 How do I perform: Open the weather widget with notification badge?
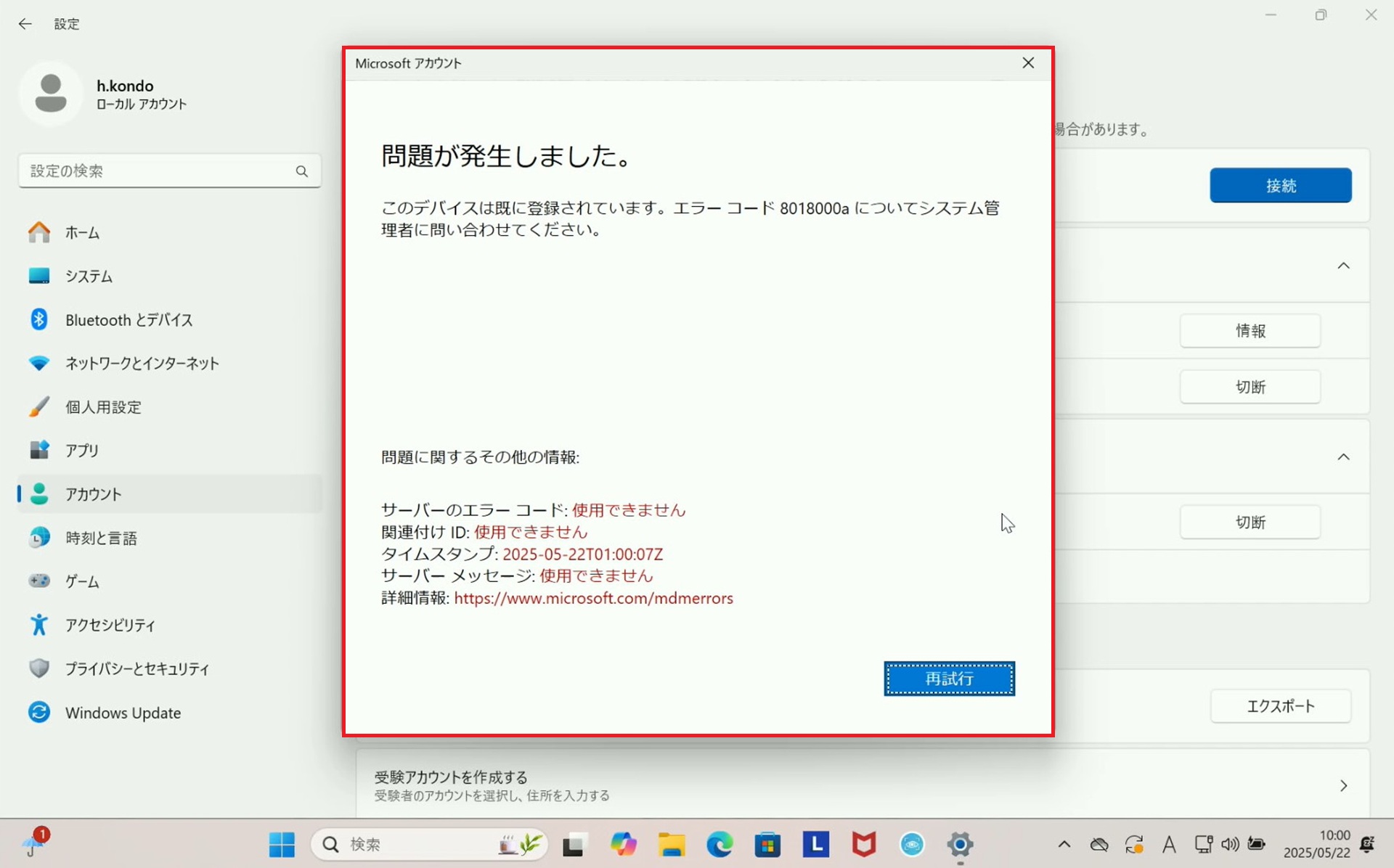click(35, 843)
